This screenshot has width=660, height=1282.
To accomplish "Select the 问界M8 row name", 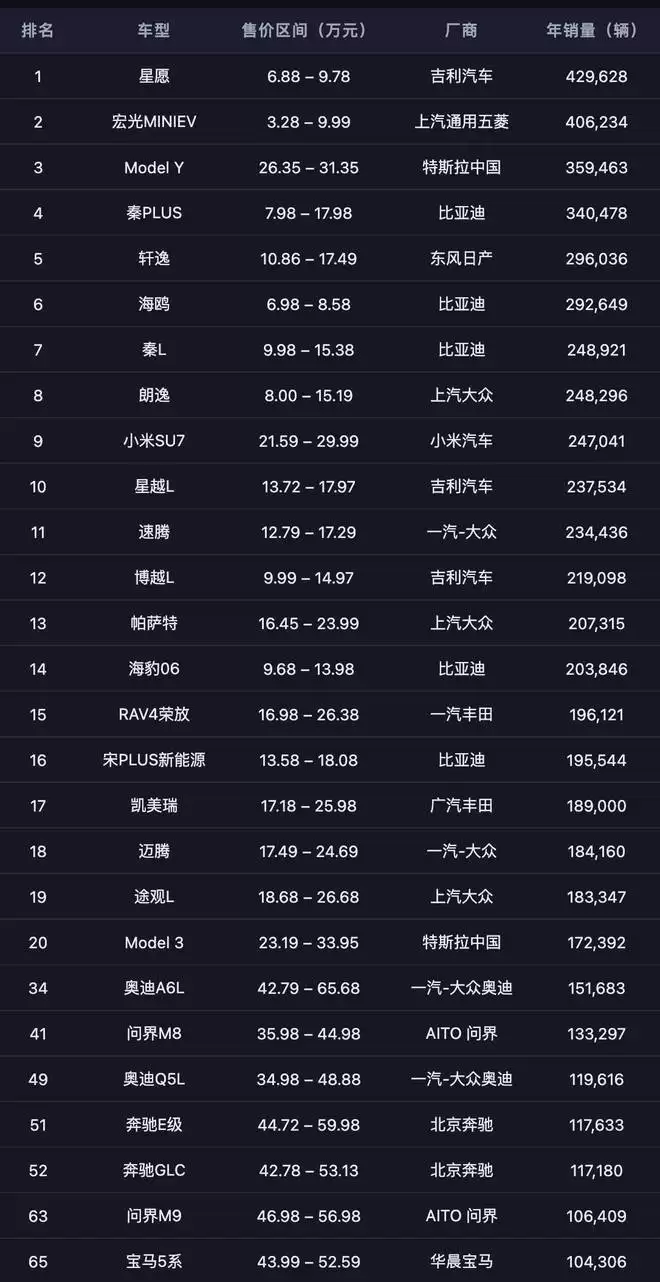I will [154, 1033].
